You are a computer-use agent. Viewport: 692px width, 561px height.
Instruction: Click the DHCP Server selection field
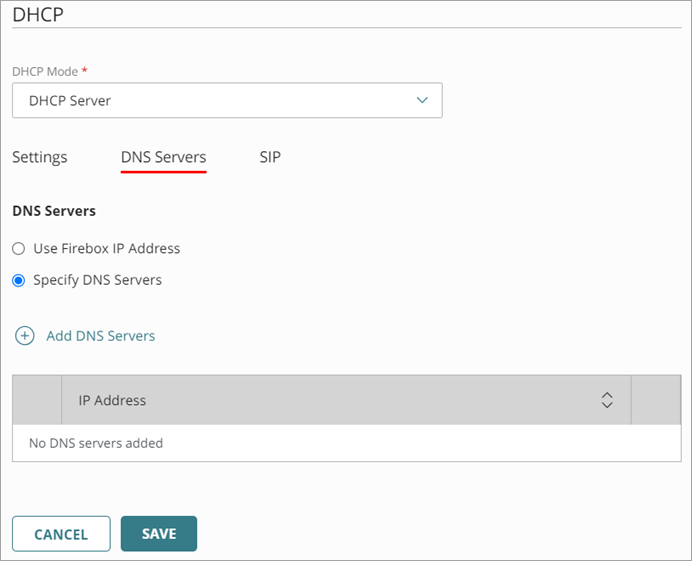[x=227, y=100]
